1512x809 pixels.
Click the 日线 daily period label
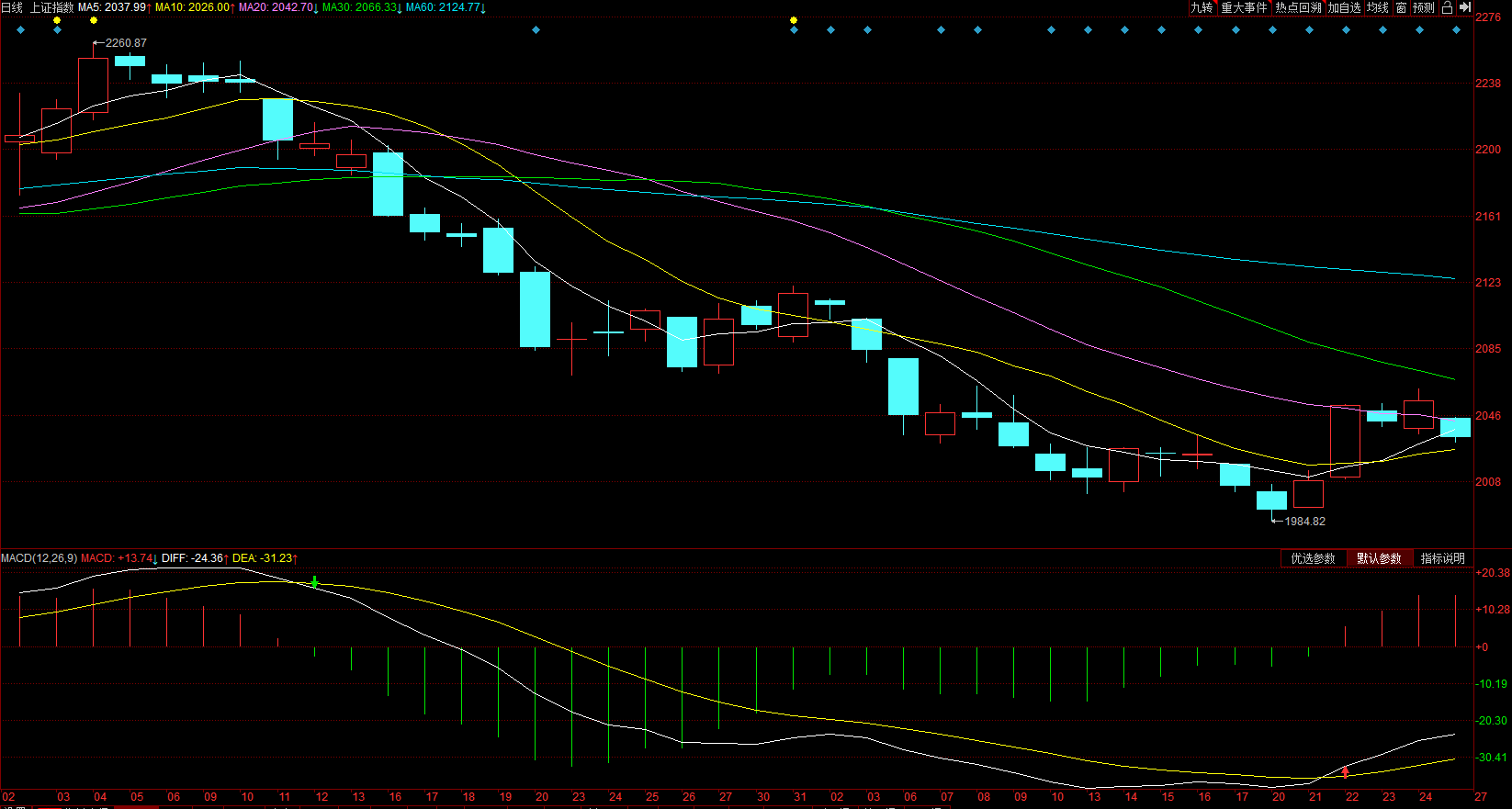(12, 7)
